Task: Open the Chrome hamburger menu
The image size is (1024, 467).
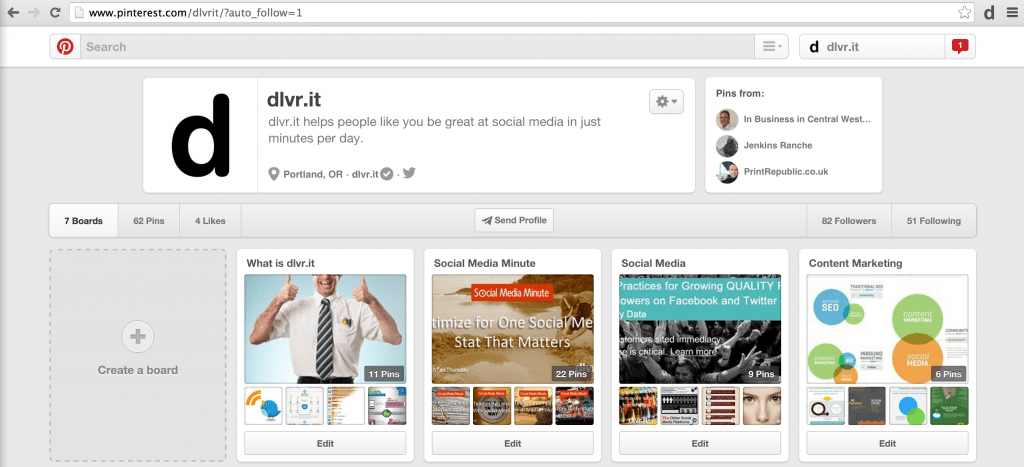Action: point(1011,12)
